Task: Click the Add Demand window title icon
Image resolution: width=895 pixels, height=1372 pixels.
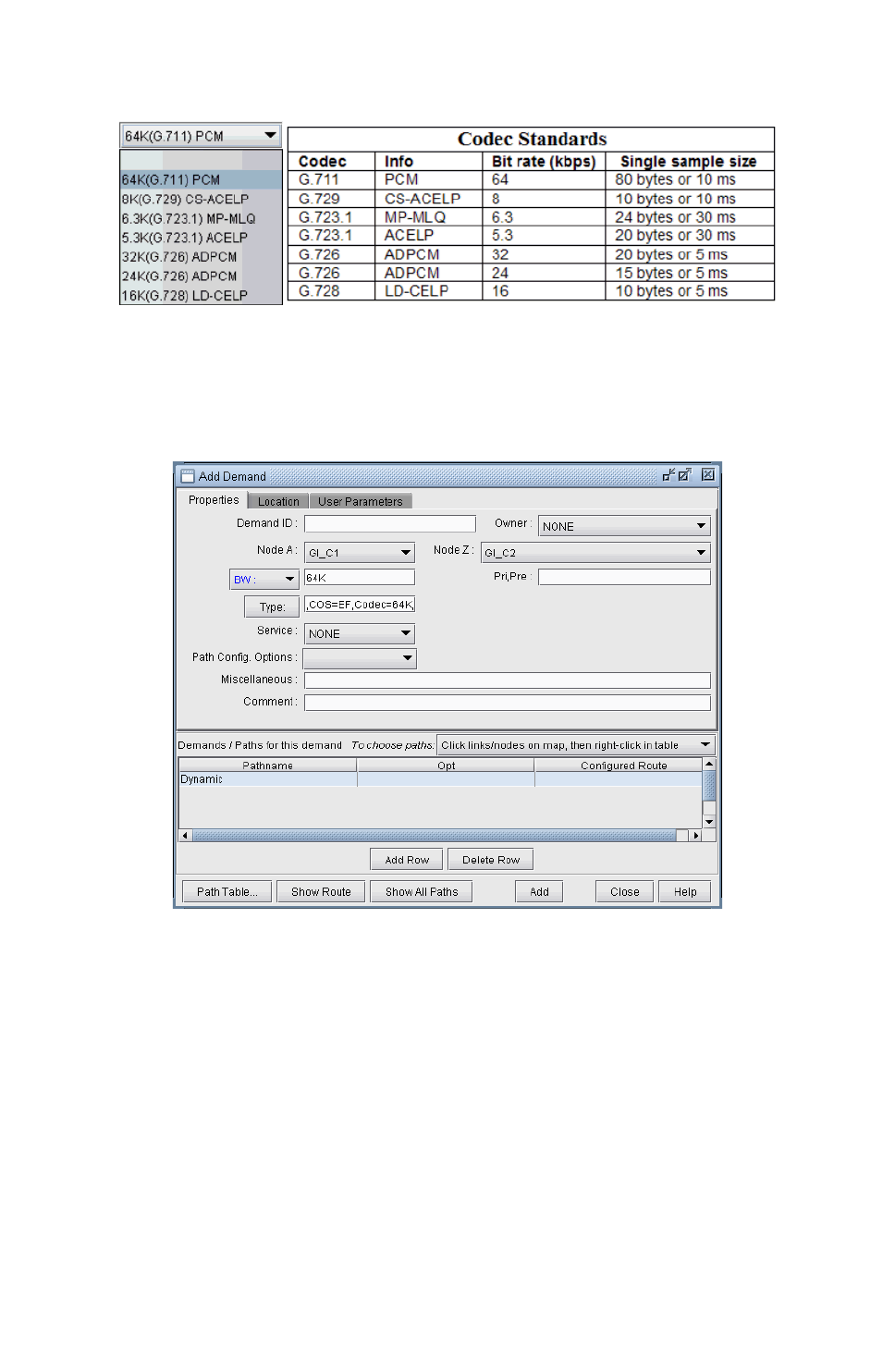Action: click(x=188, y=476)
